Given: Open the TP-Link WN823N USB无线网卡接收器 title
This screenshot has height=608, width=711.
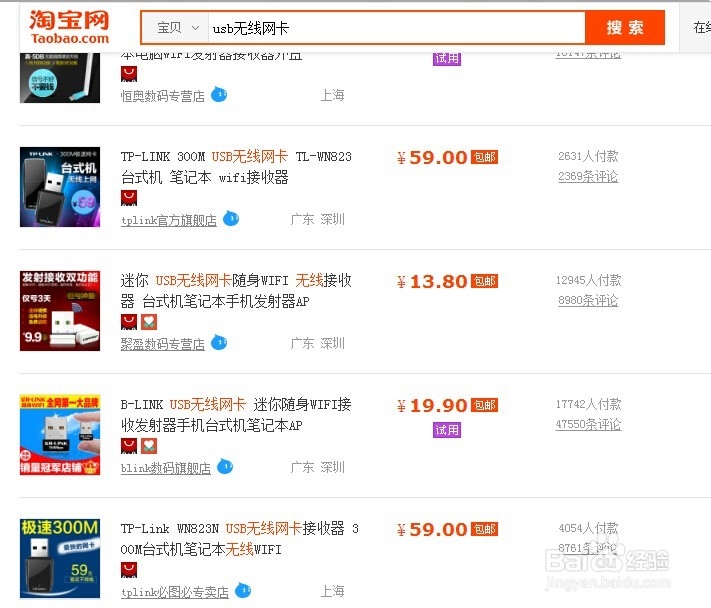Looking at the screenshot, I should pyautogui.click(x=239, y=539).
